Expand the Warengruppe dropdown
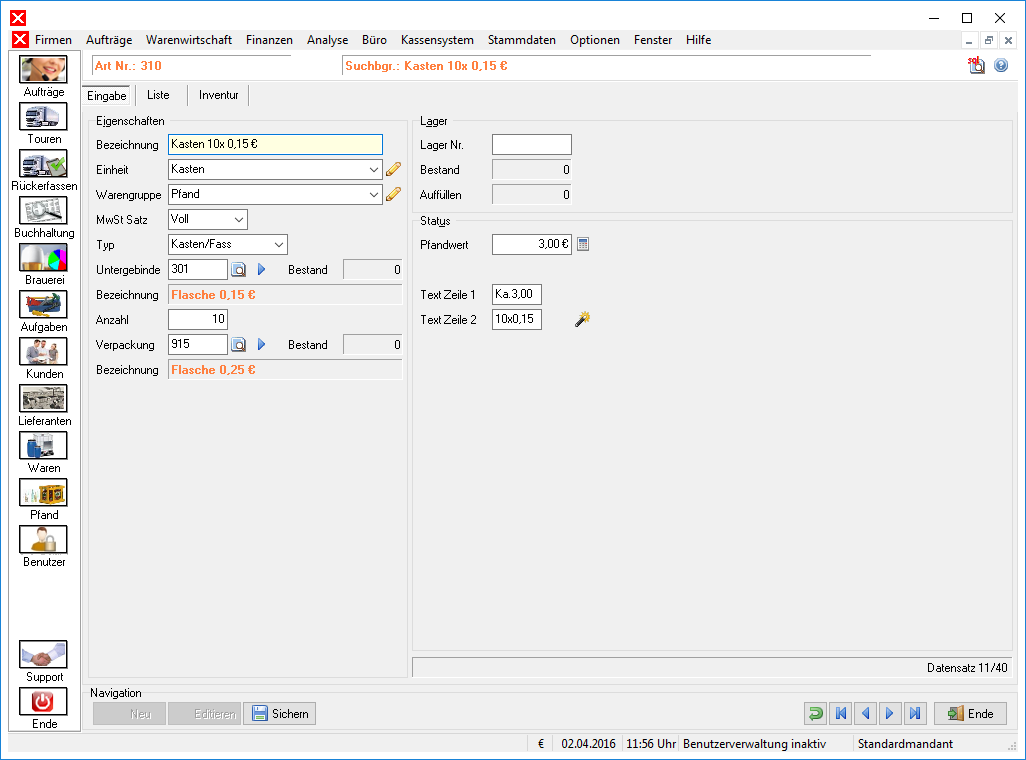 click(x=374, y=194)
